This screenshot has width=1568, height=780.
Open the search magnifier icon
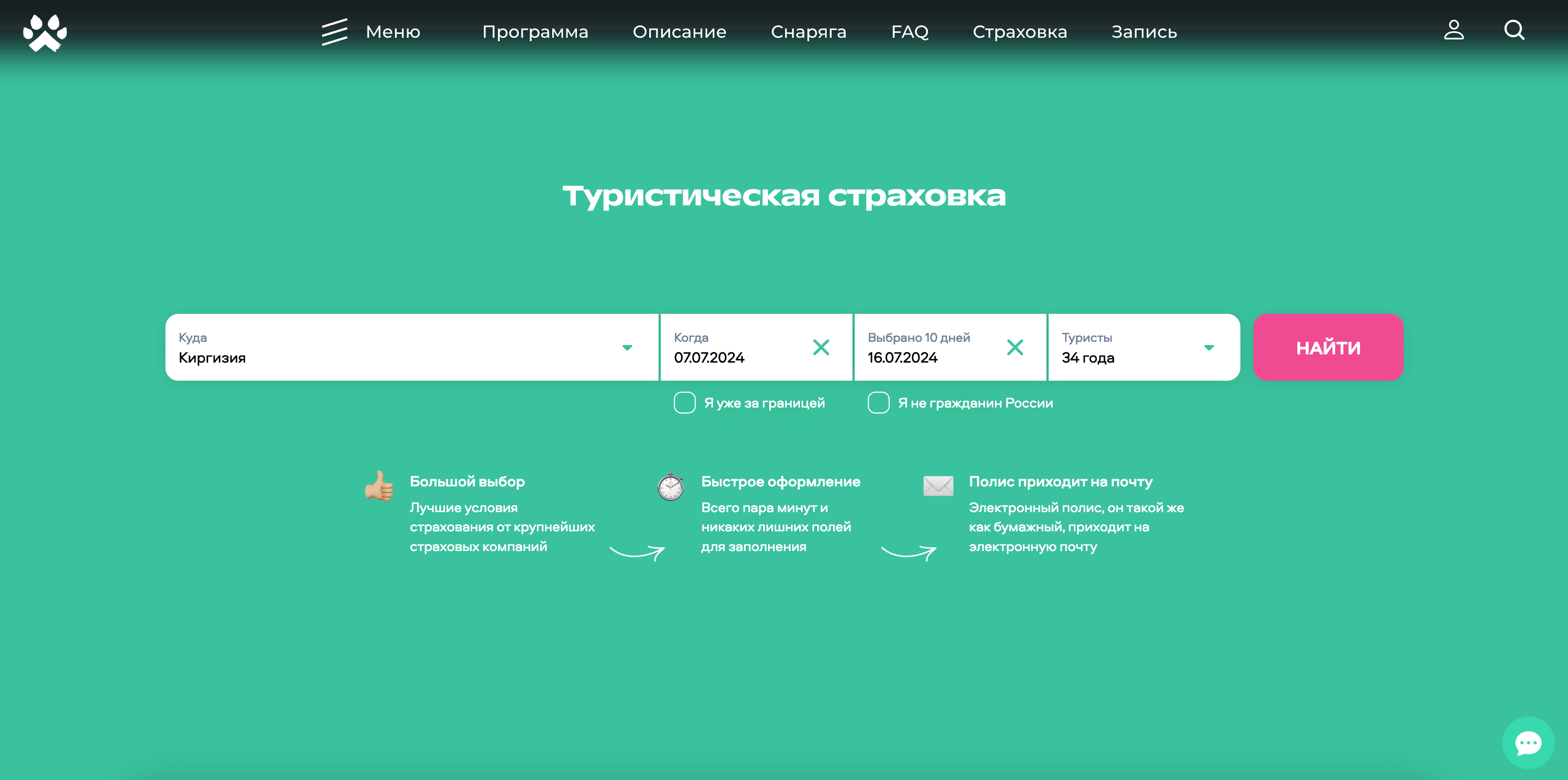(1514, 30)
